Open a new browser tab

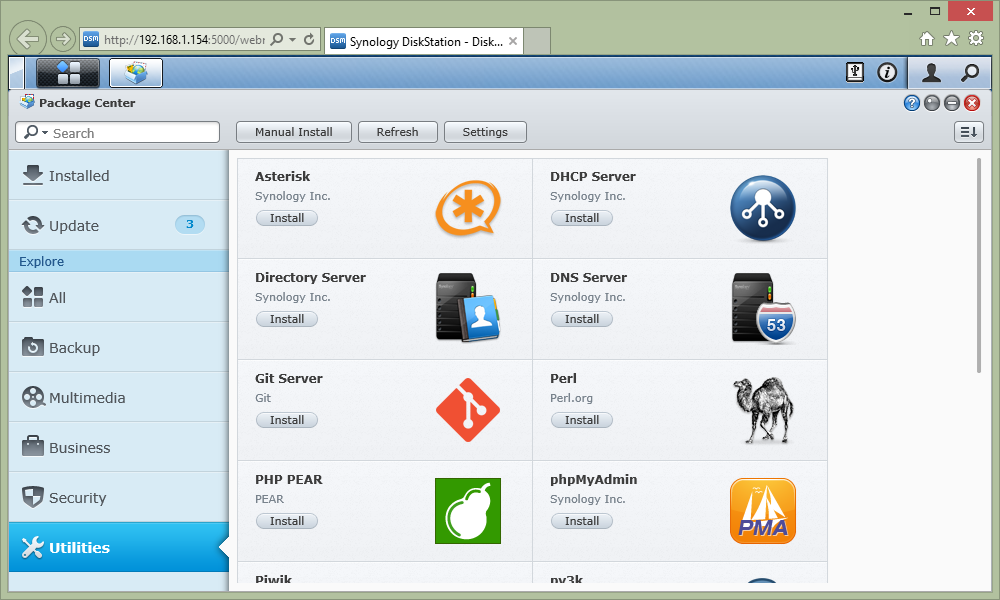point(537,41)
